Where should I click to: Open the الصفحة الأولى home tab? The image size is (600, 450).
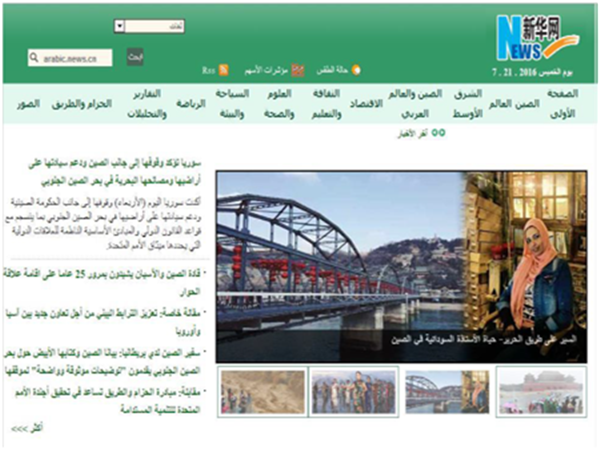pyautogui.click(x=565, y=104)
